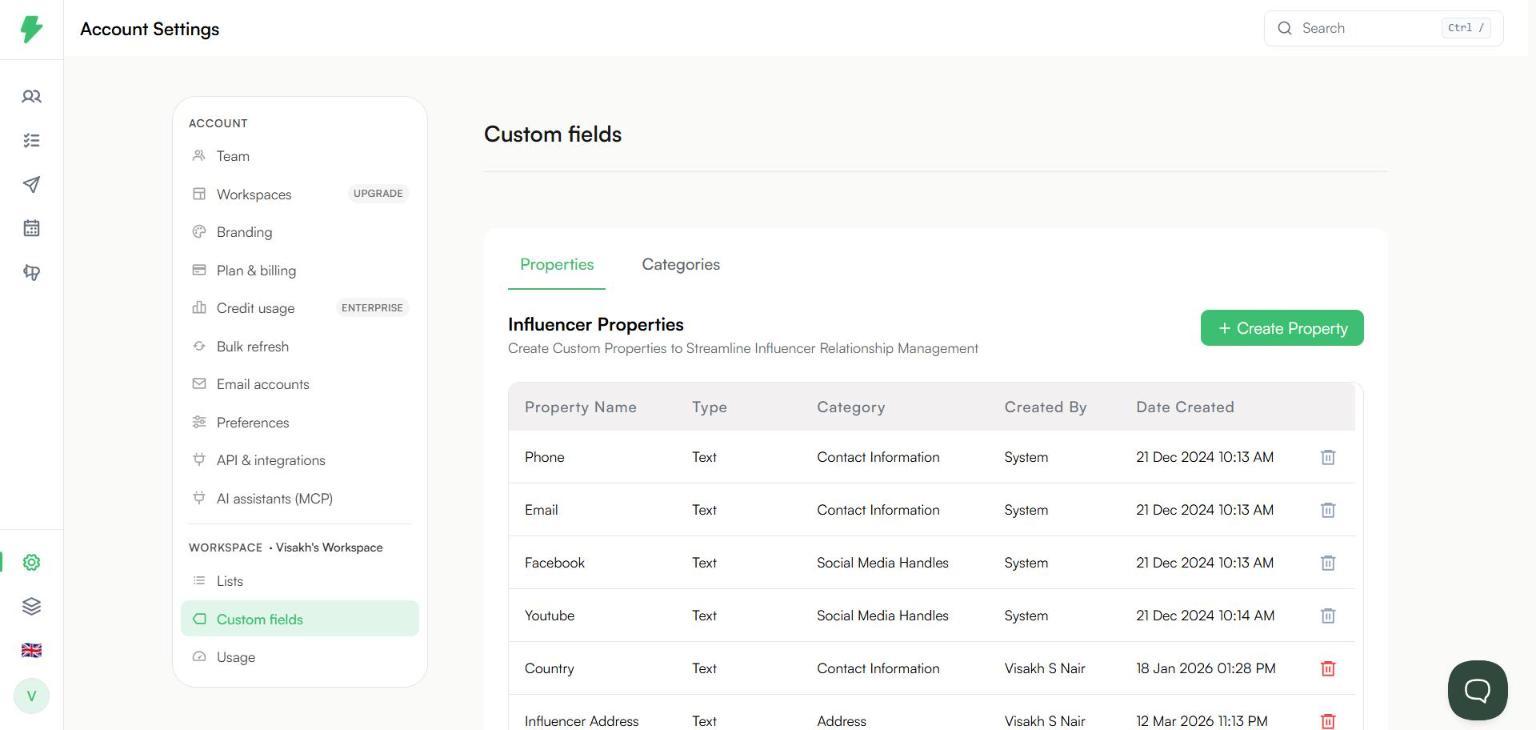Click the trash icon in Youtube row

point(1328,616)
